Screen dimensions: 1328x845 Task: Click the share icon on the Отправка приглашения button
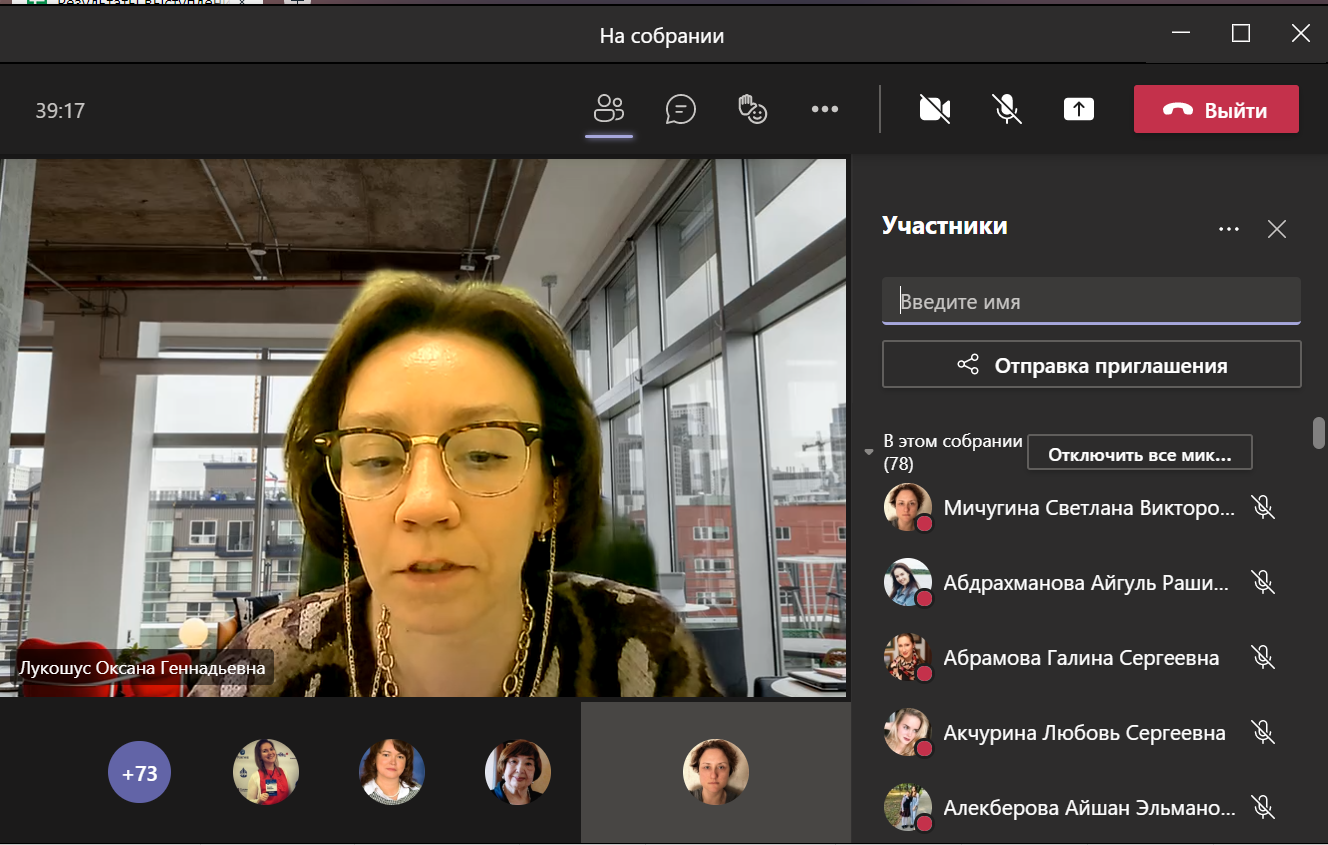click(967, 365)
